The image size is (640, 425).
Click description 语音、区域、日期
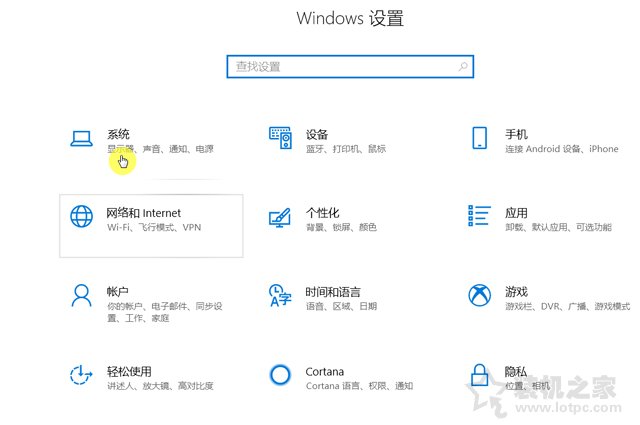pos(341,306)
